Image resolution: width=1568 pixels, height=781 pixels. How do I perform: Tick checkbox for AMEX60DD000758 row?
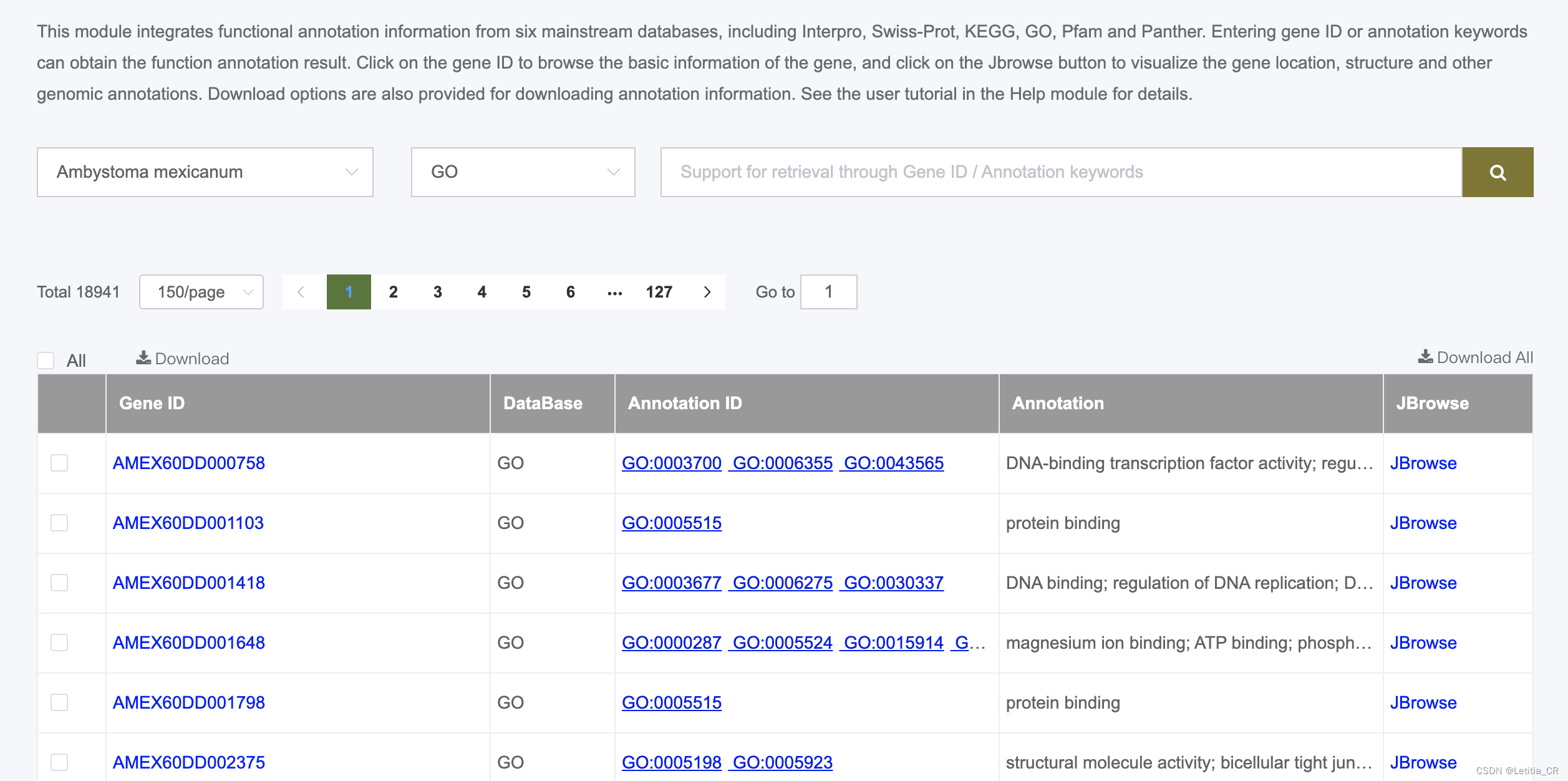pos(59,463)
